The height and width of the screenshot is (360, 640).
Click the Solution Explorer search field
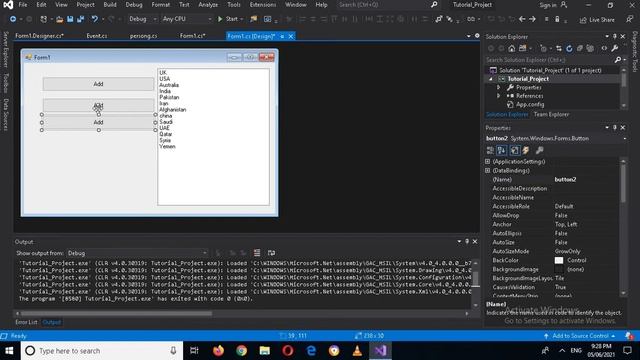(549, 60)
